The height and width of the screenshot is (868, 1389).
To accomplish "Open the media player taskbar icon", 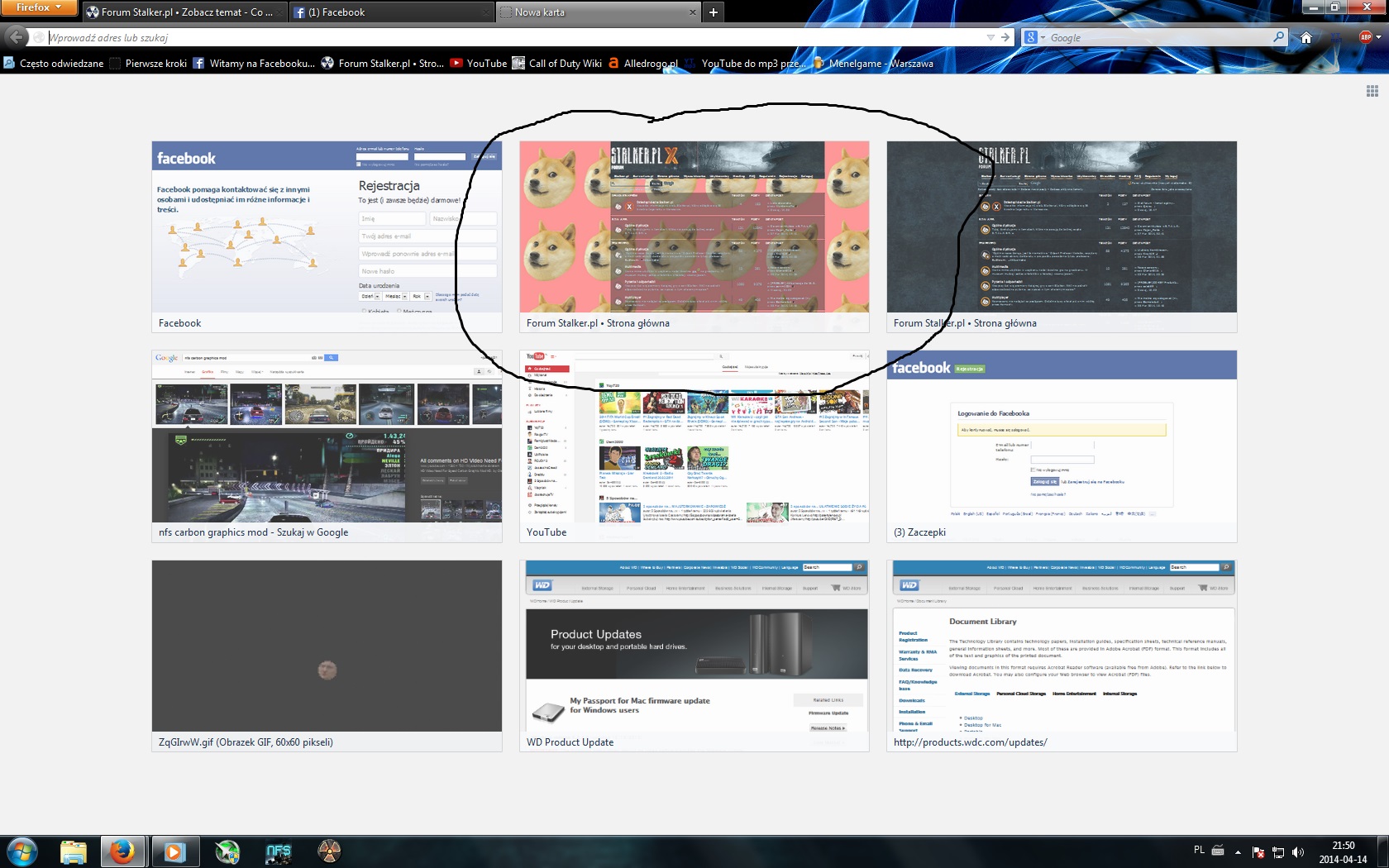I will (x=174, y=851).
